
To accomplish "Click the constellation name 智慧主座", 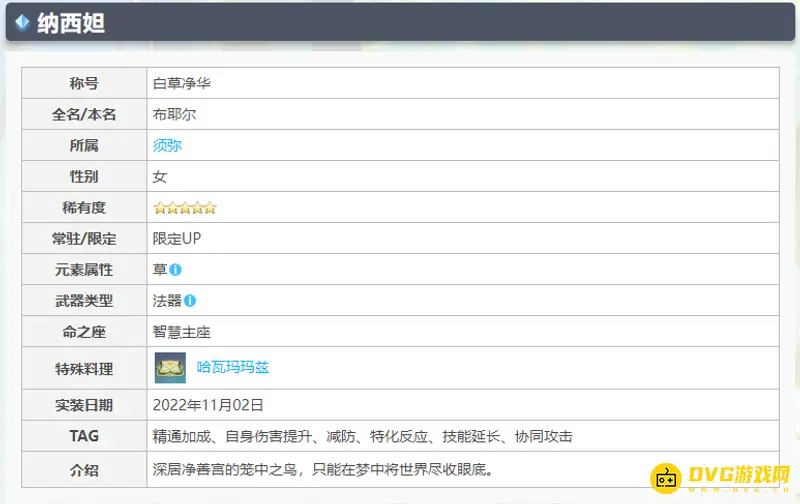I will 181,332.
